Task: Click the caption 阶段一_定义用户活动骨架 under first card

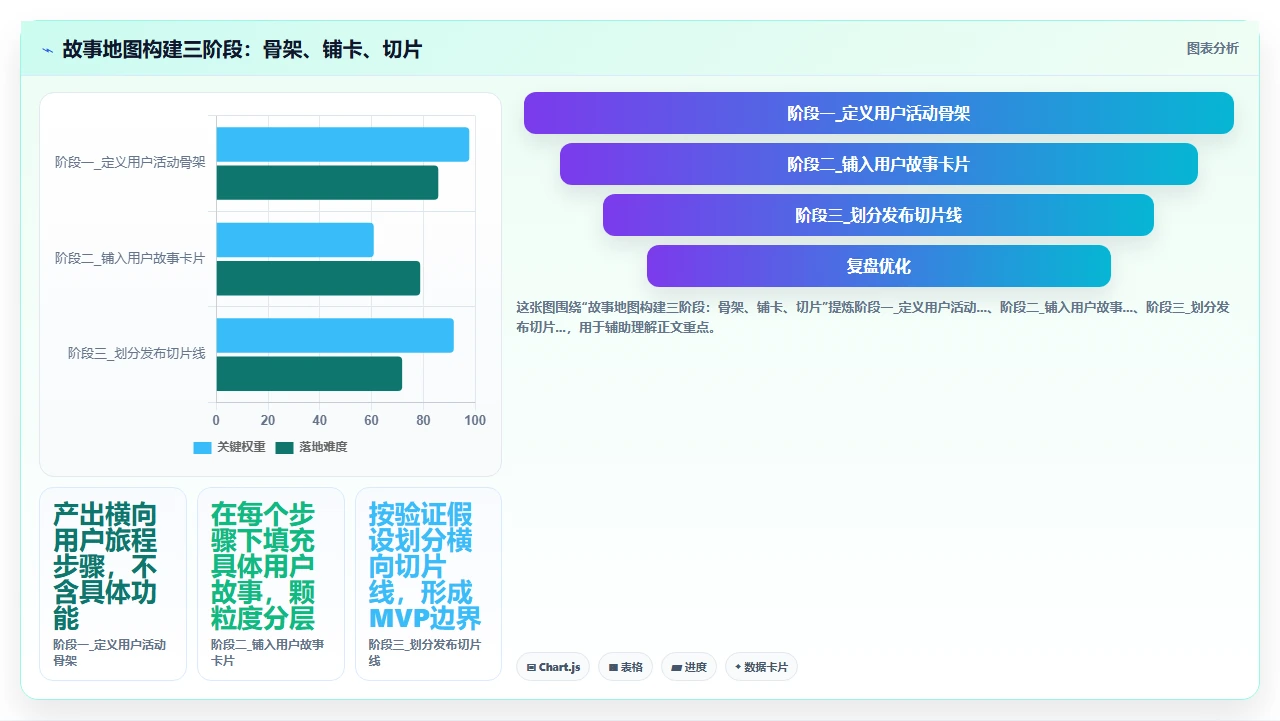Action: click(110, 653)
